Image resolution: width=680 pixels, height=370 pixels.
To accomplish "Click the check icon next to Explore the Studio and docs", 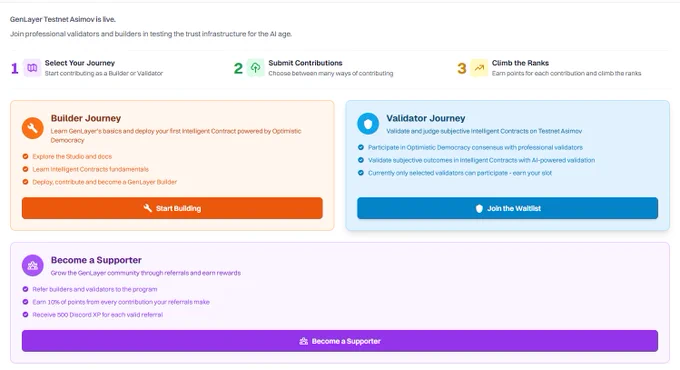I will tap(25, 157).
